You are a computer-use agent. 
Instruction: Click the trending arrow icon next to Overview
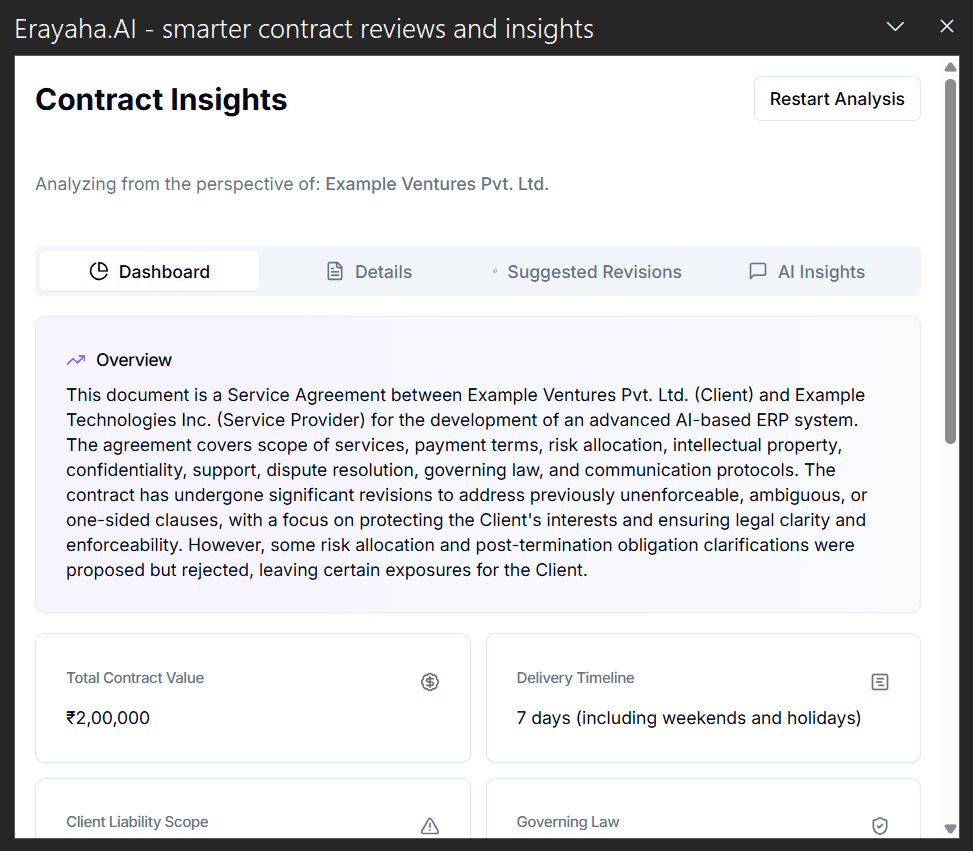click(76, 360)
